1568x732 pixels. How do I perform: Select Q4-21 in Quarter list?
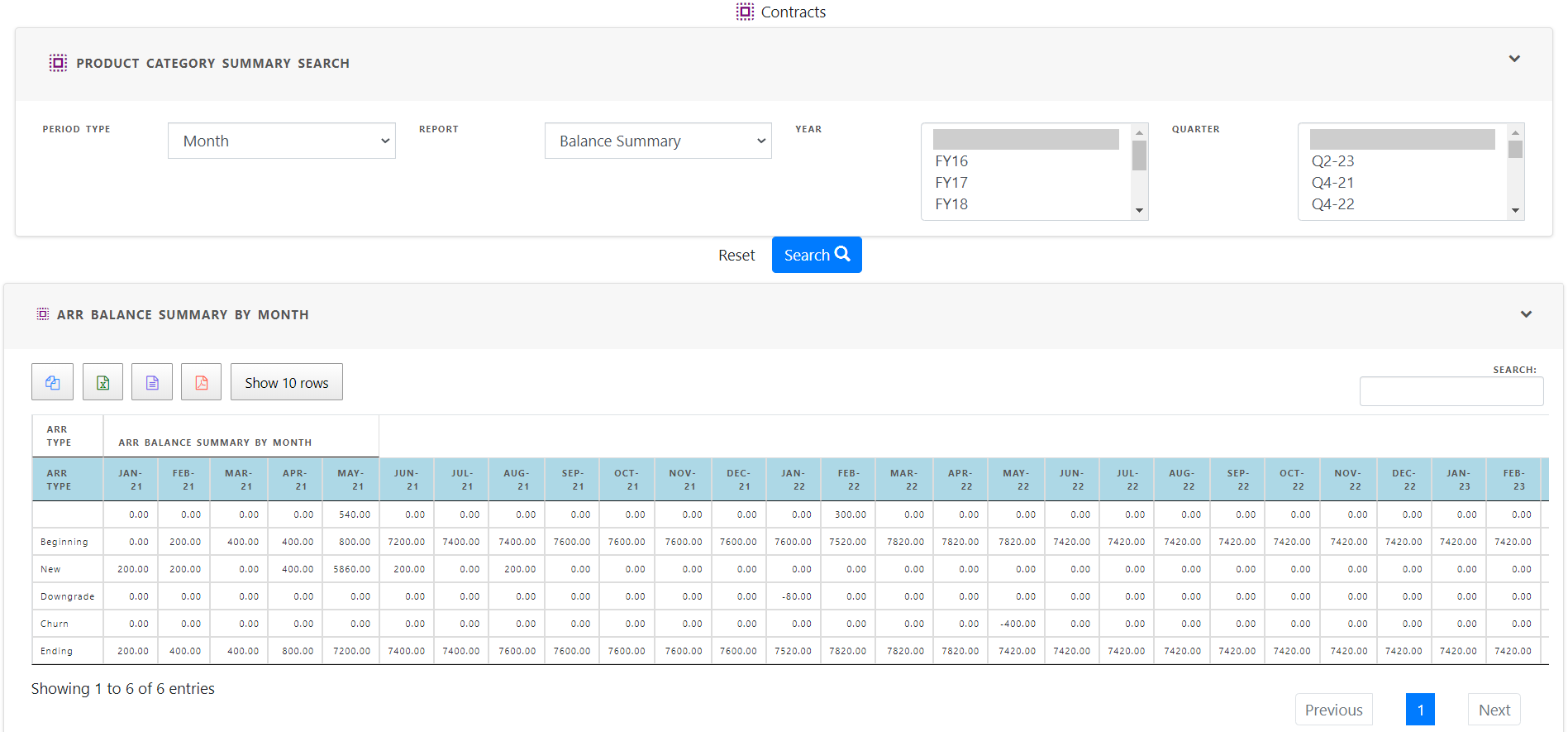click(x=1403, y=183)
